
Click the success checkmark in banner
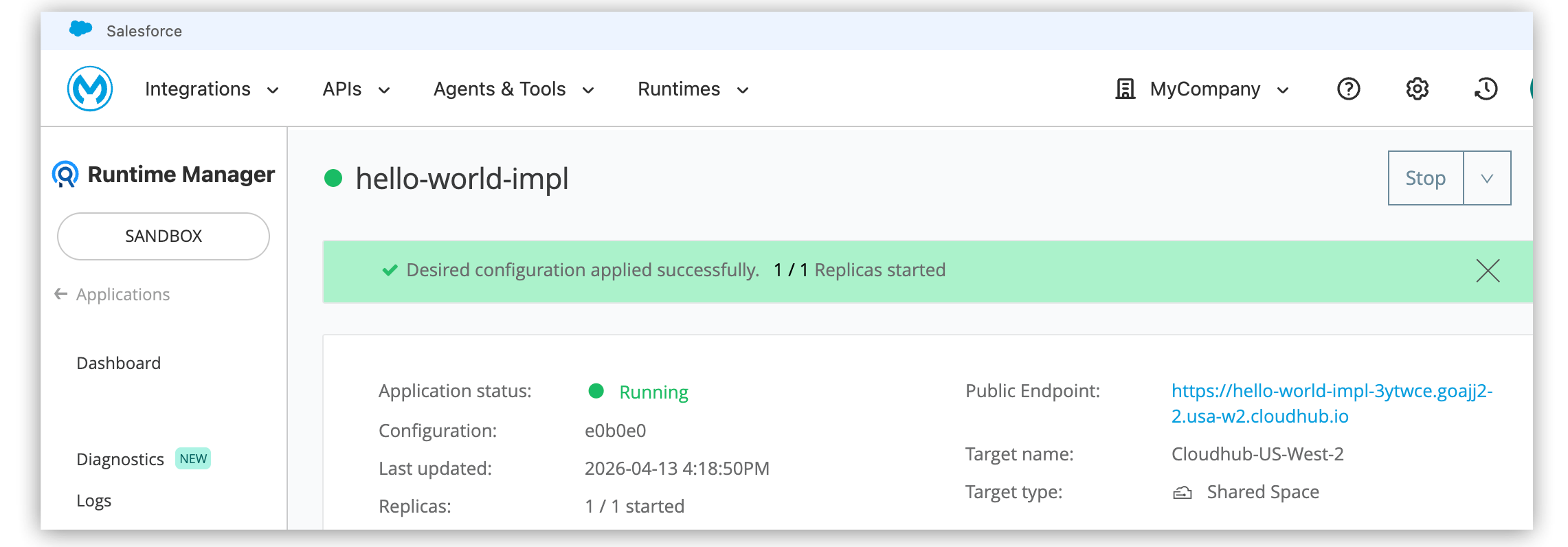coord(390,270)
